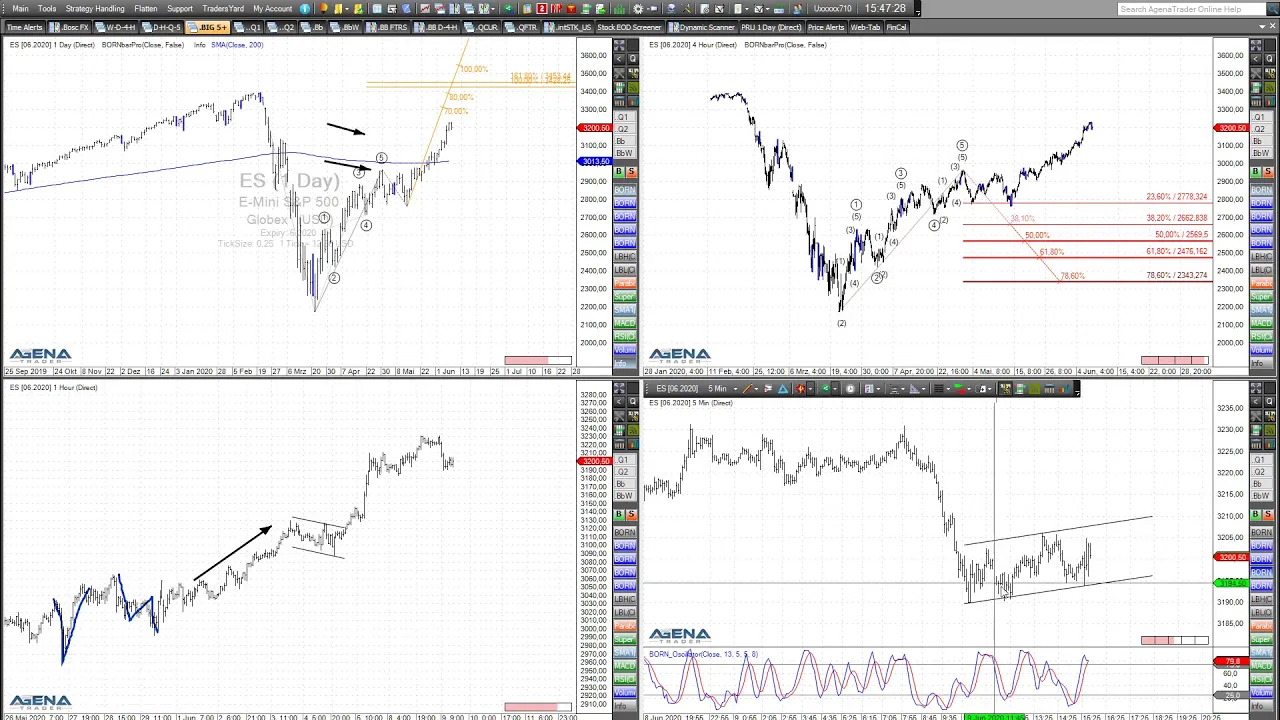Expand the main toolbar overflow next to the clock
Image resolution: width=1280 pixels, height=720 pixels.
pyautogui.click(x=918, y=10)
